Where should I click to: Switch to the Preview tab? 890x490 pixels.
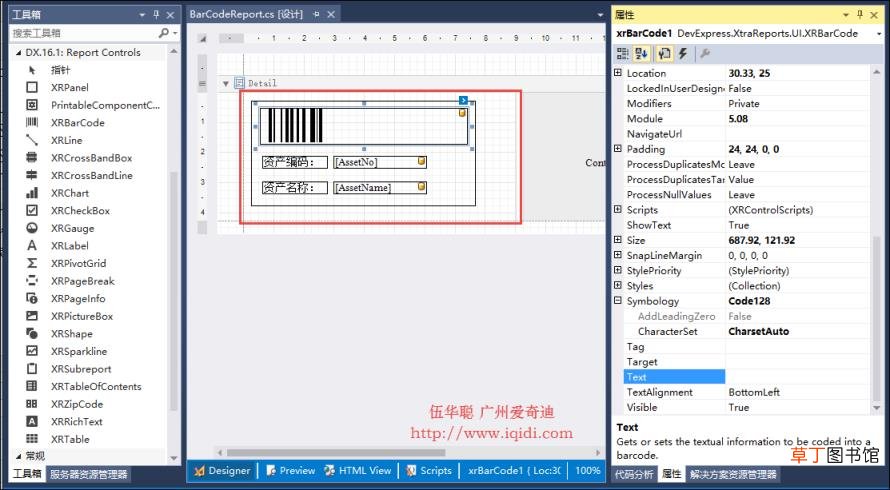point(291,471)
